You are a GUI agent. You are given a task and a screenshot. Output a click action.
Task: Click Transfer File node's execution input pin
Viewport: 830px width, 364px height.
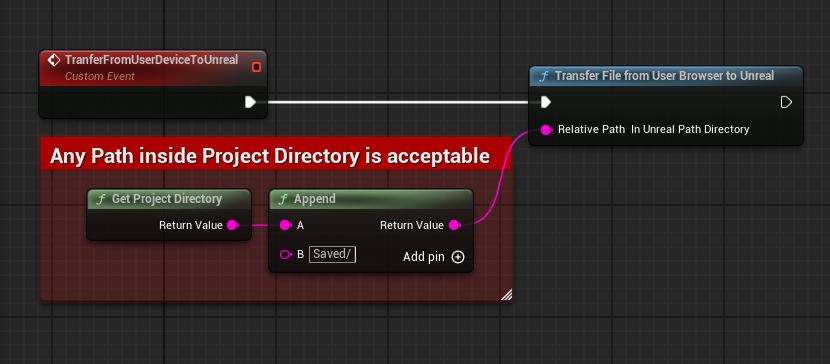click(546, 102)
